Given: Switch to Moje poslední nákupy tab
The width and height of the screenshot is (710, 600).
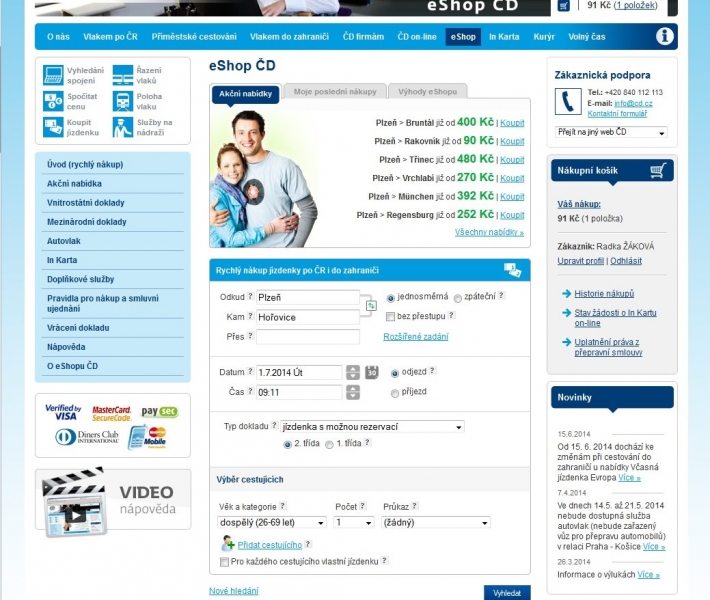Looking at the screenshot, I should pos(335,91).
